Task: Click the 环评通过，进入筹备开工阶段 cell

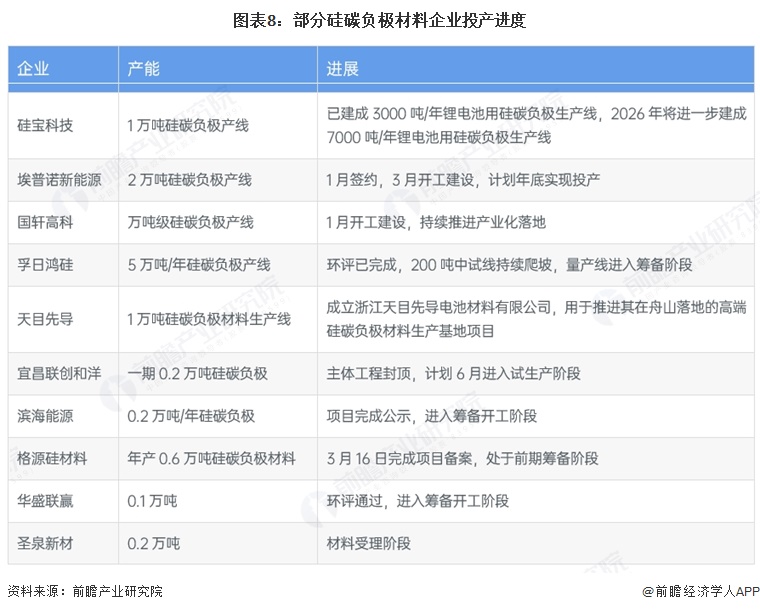Action: coord(536,501)
